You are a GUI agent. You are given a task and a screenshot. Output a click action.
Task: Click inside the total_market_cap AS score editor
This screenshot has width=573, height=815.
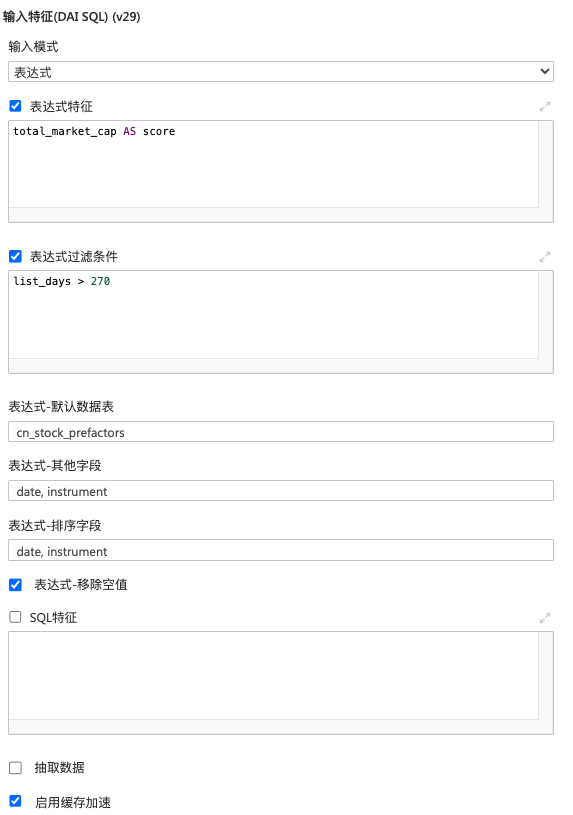[274, 164]
